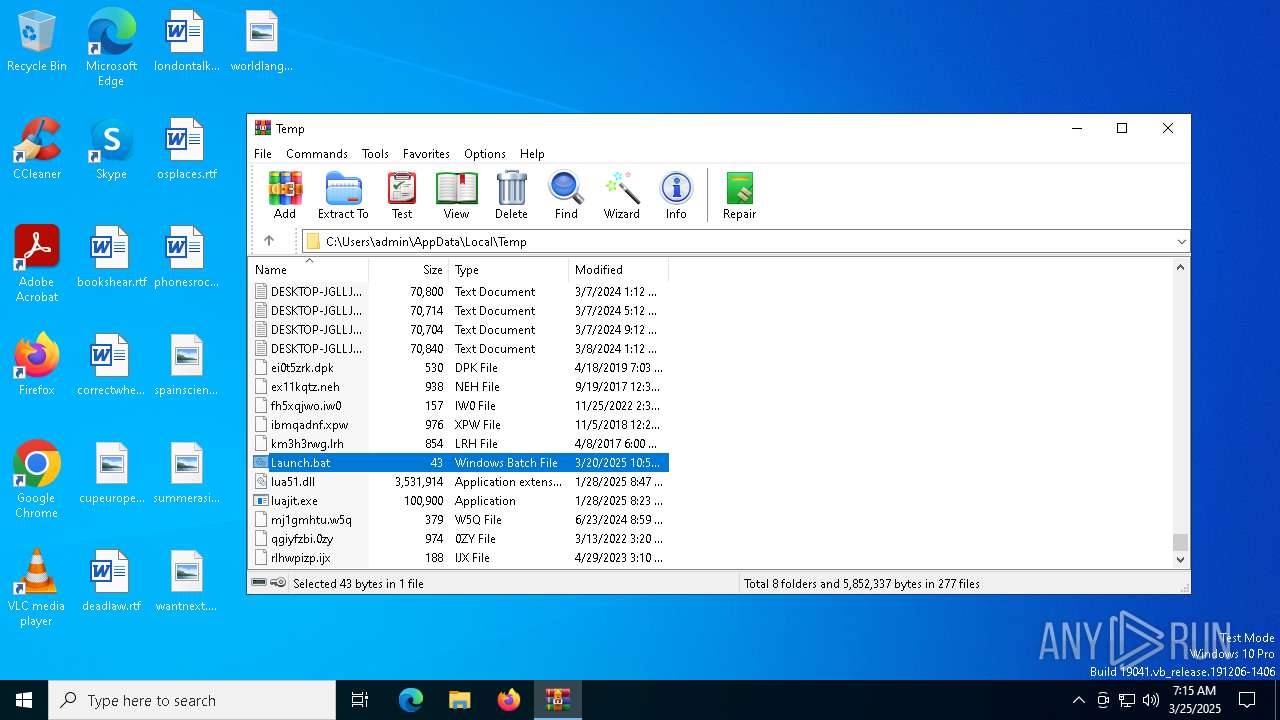Image resolution: width=1280 pixels, height=720 pixels.
Task: Select ex11kqtz.neh file
Action: pyautogui.click(x=305, y=387)
